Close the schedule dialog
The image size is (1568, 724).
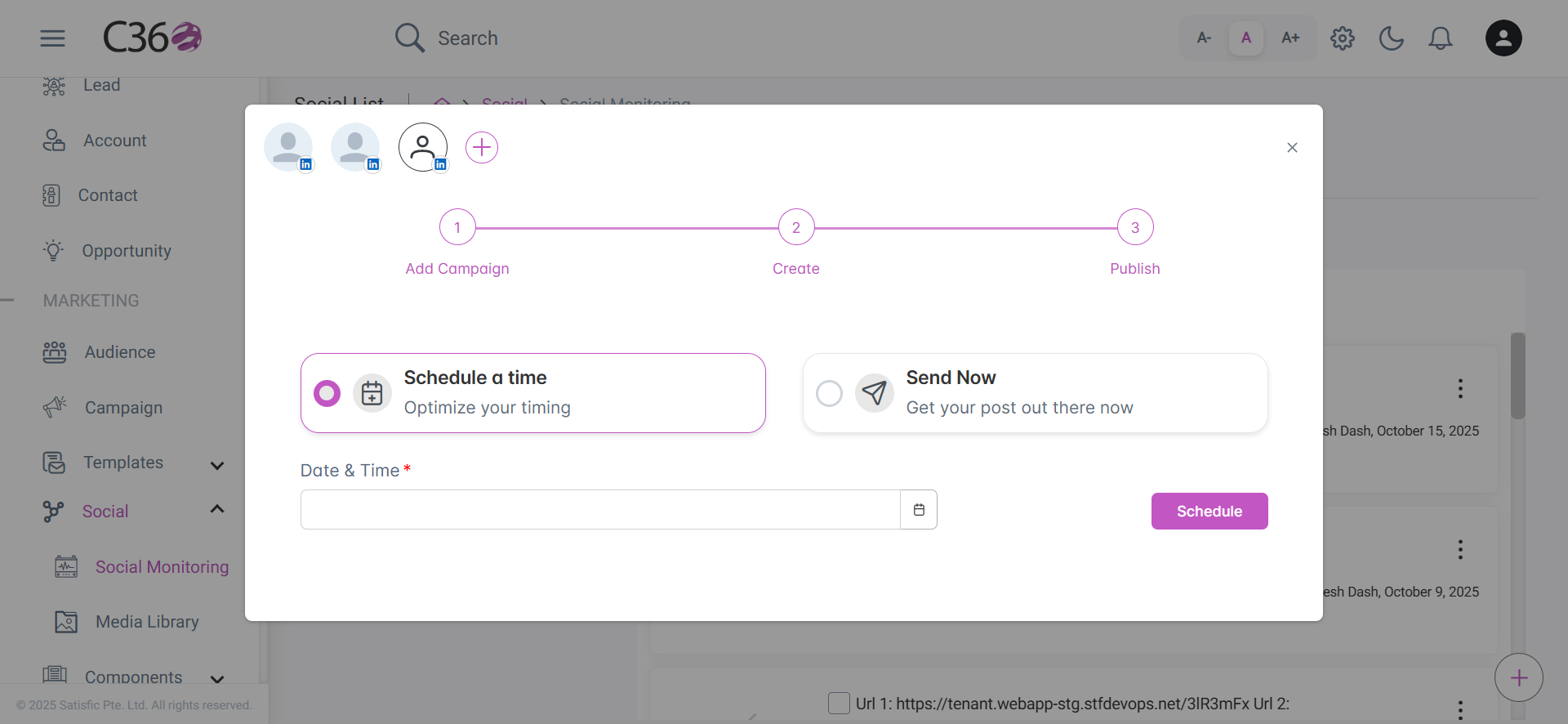point(1292,147)
